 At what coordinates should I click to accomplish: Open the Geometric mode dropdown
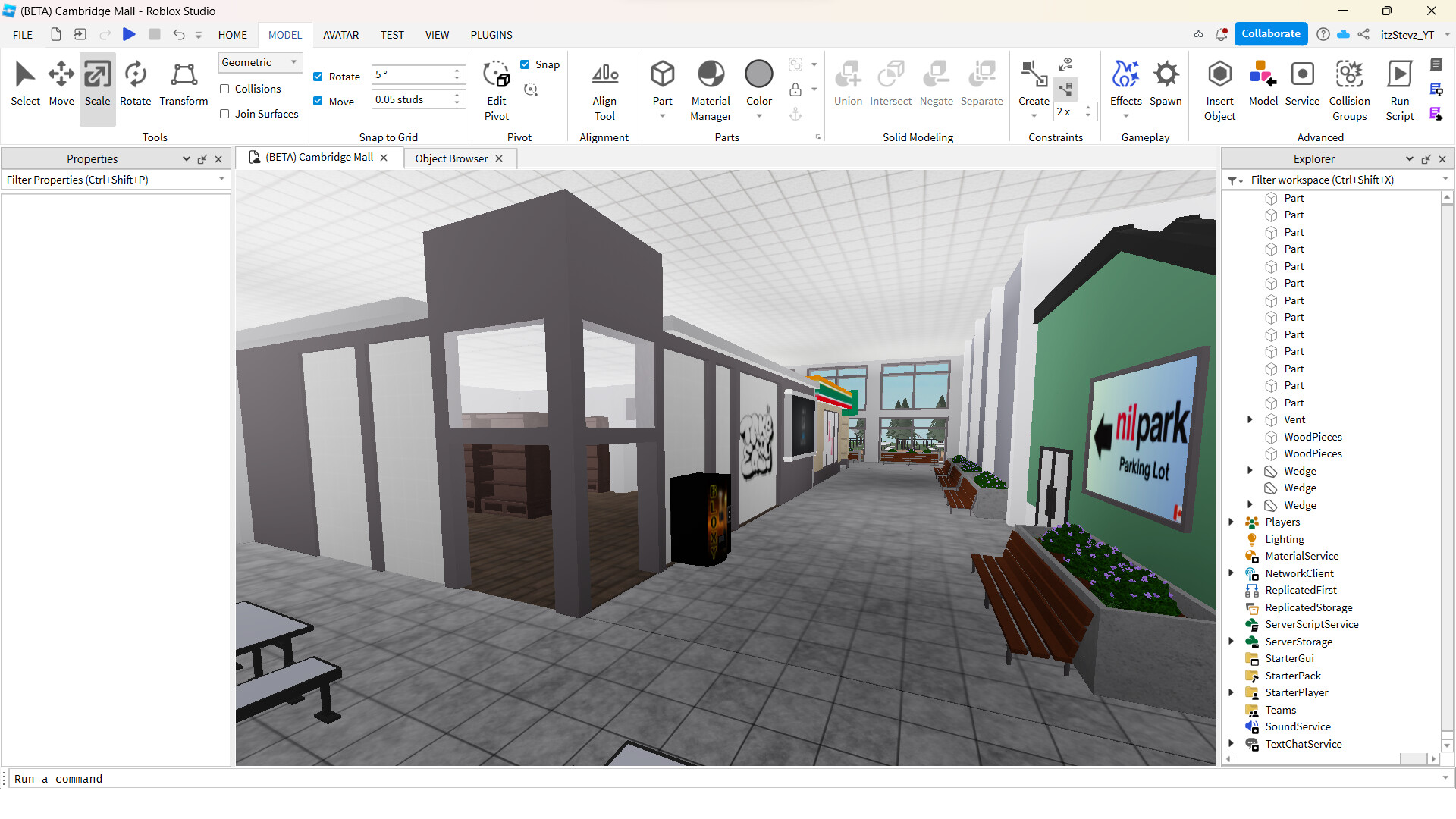[x=293, y=62]
